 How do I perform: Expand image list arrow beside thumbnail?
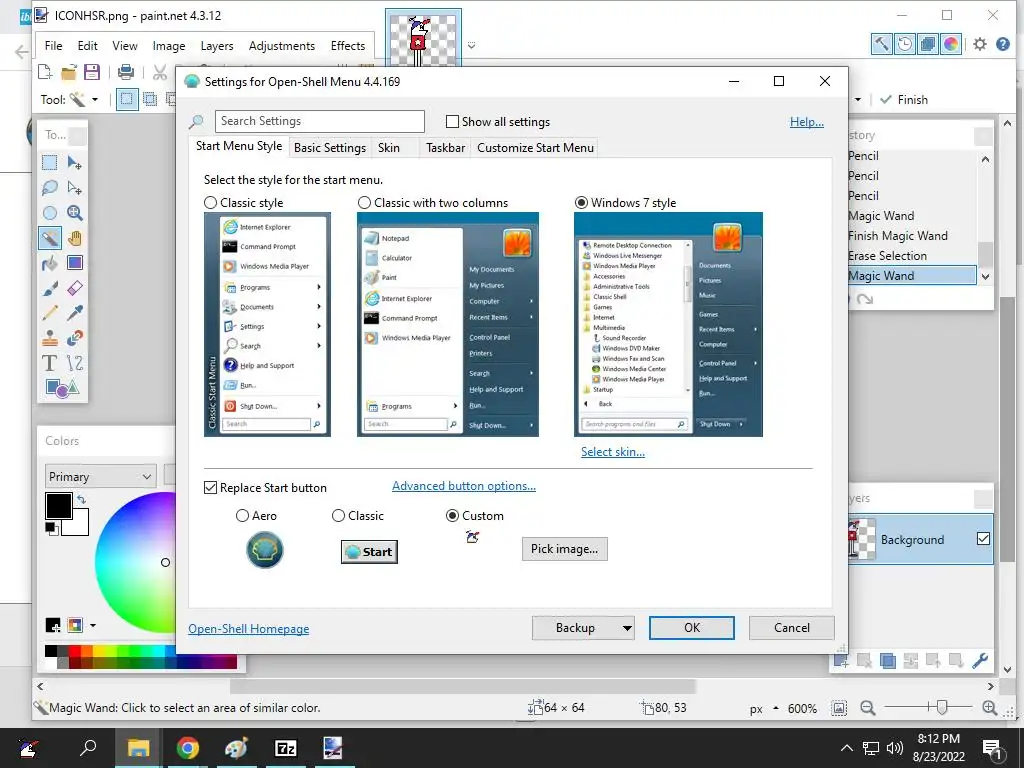472,46
